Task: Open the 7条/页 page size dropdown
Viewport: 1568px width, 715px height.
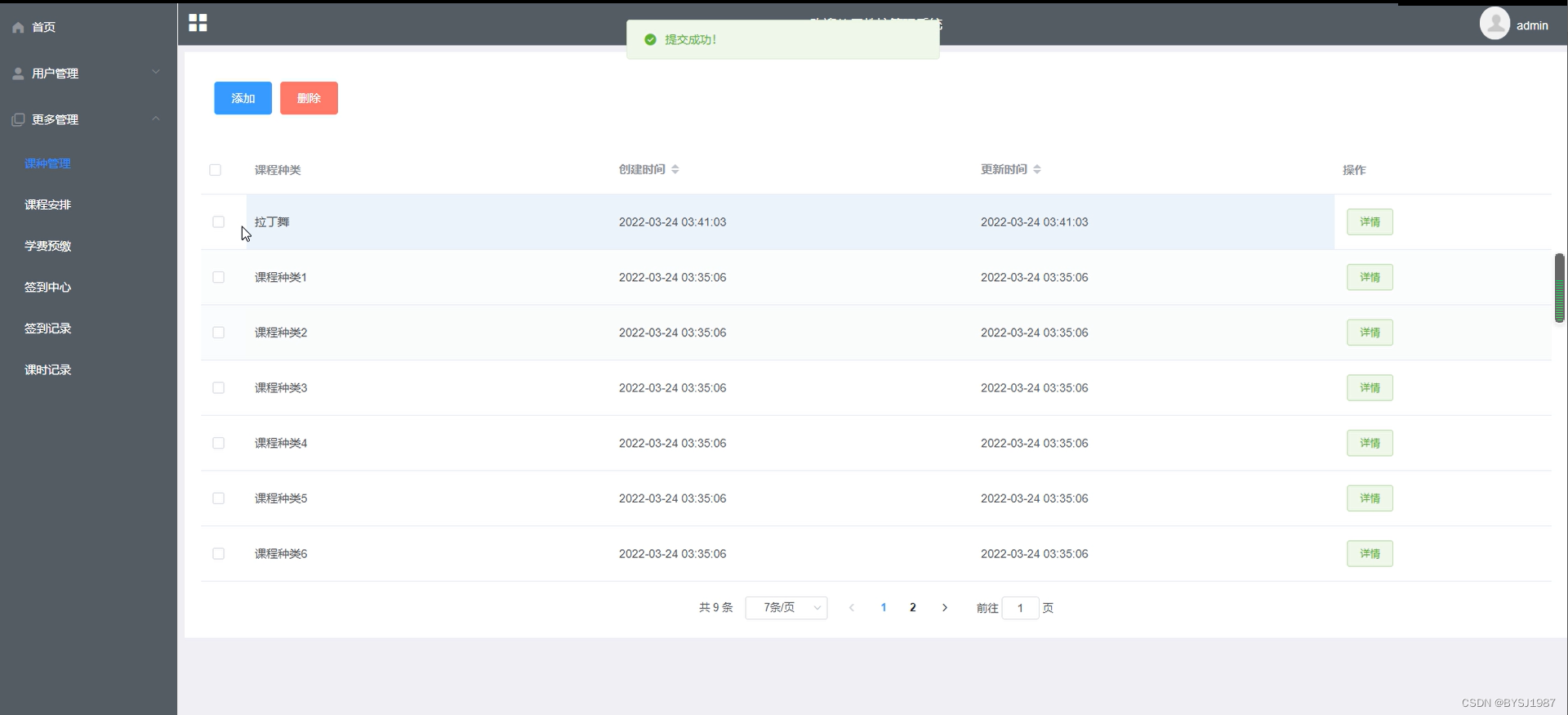Action: click(786, 608)
